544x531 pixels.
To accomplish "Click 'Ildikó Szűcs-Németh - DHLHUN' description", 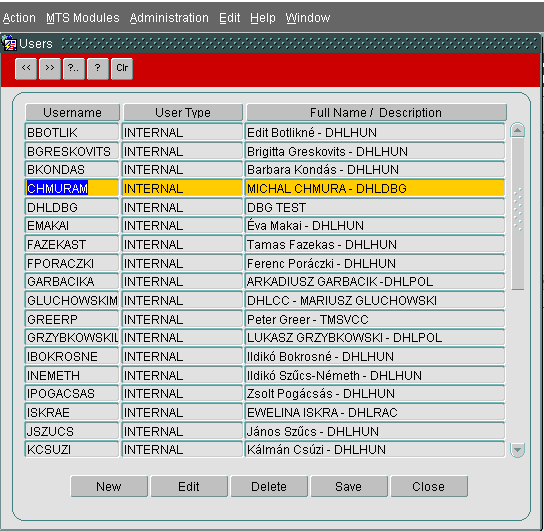I will click(375, 376).
